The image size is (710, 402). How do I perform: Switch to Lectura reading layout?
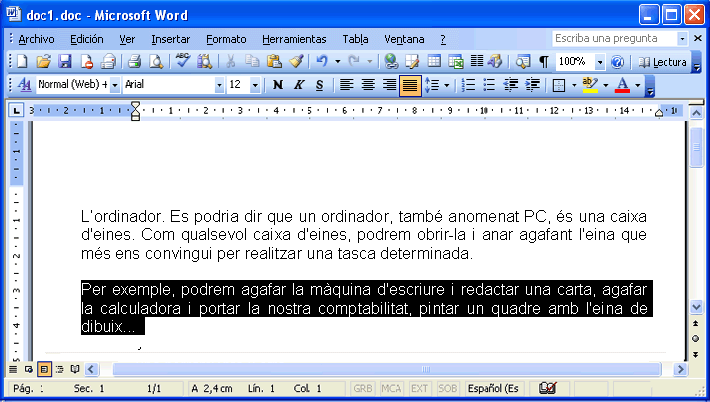[x=662, y=62]
